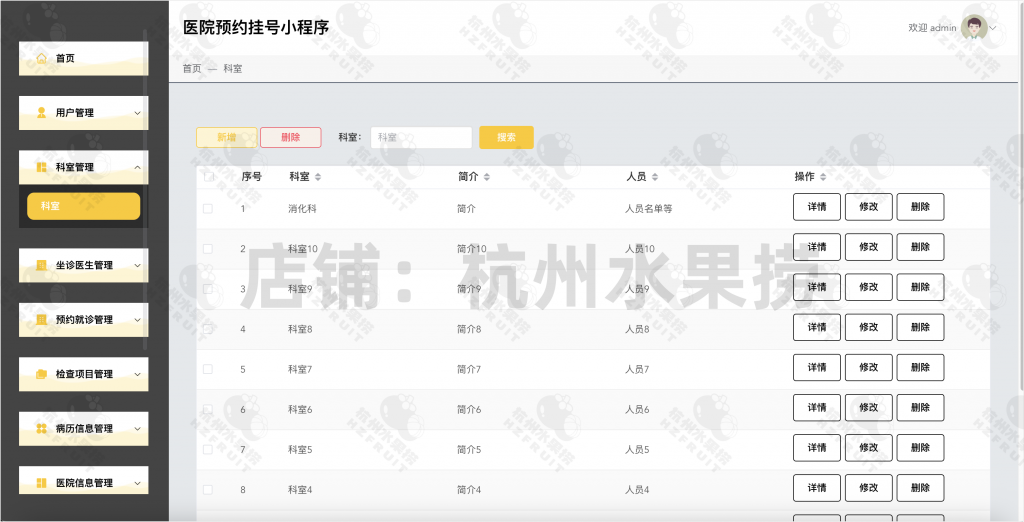Viewport: 1024px width, 522px height.
Task: Open 详情 for 科室5
Action: click(x=817, y=448)
